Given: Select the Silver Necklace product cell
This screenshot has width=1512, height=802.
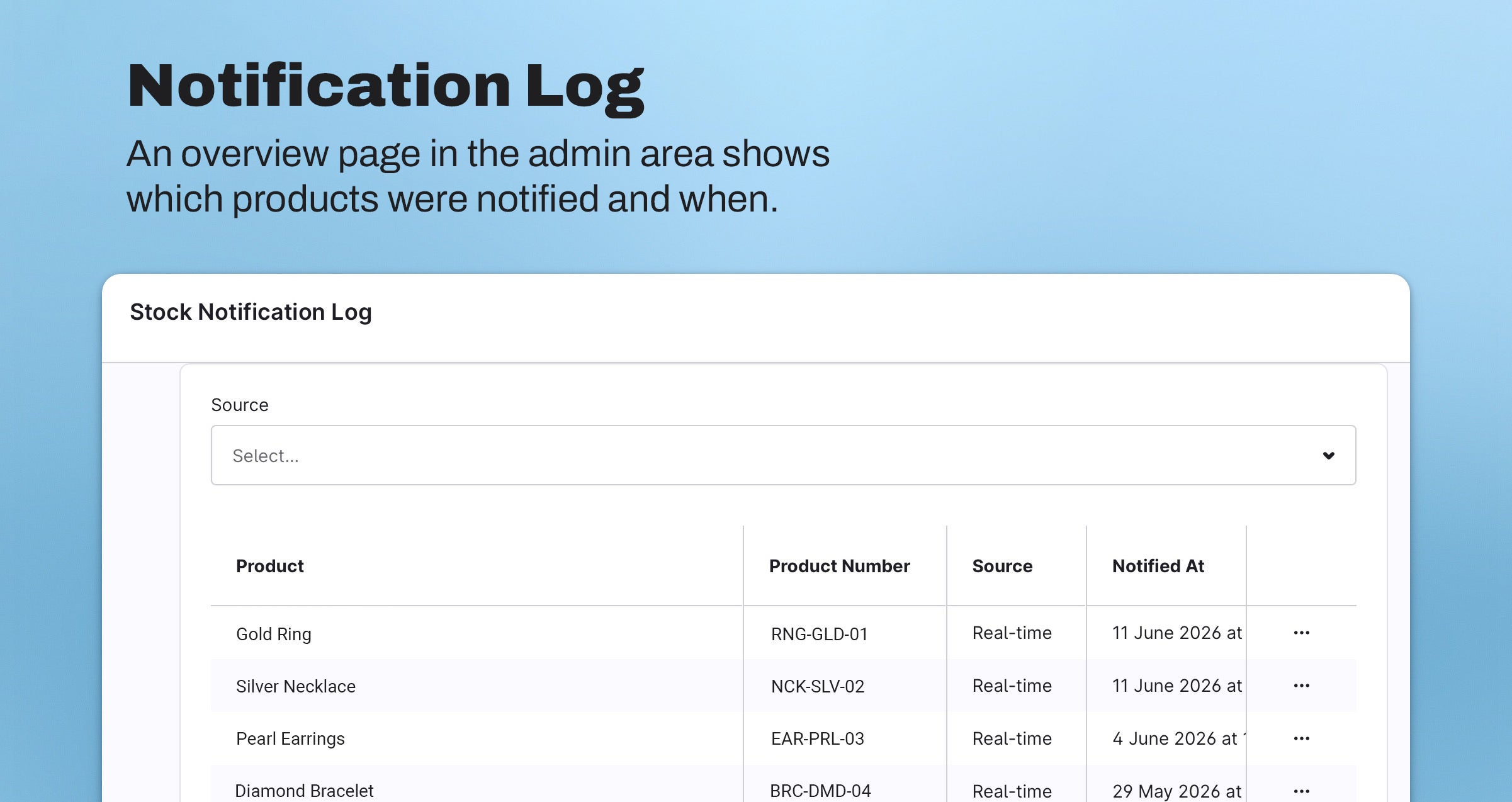Looking at the screenshot, I should tap(295, 686).
